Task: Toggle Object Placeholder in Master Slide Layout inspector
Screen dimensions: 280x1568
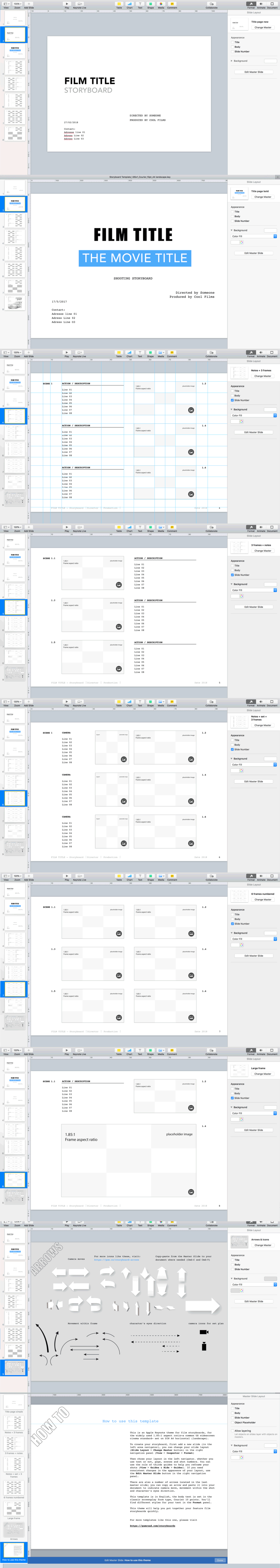Action: coord(232,1423)
